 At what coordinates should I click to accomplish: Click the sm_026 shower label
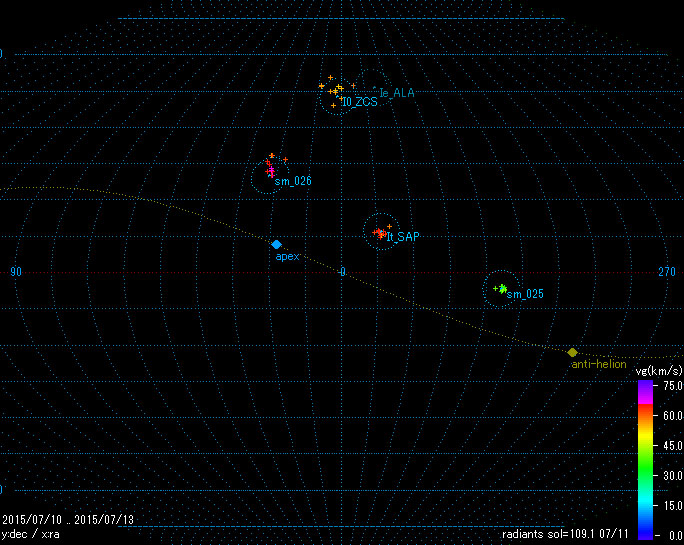[x=293, y=182]
